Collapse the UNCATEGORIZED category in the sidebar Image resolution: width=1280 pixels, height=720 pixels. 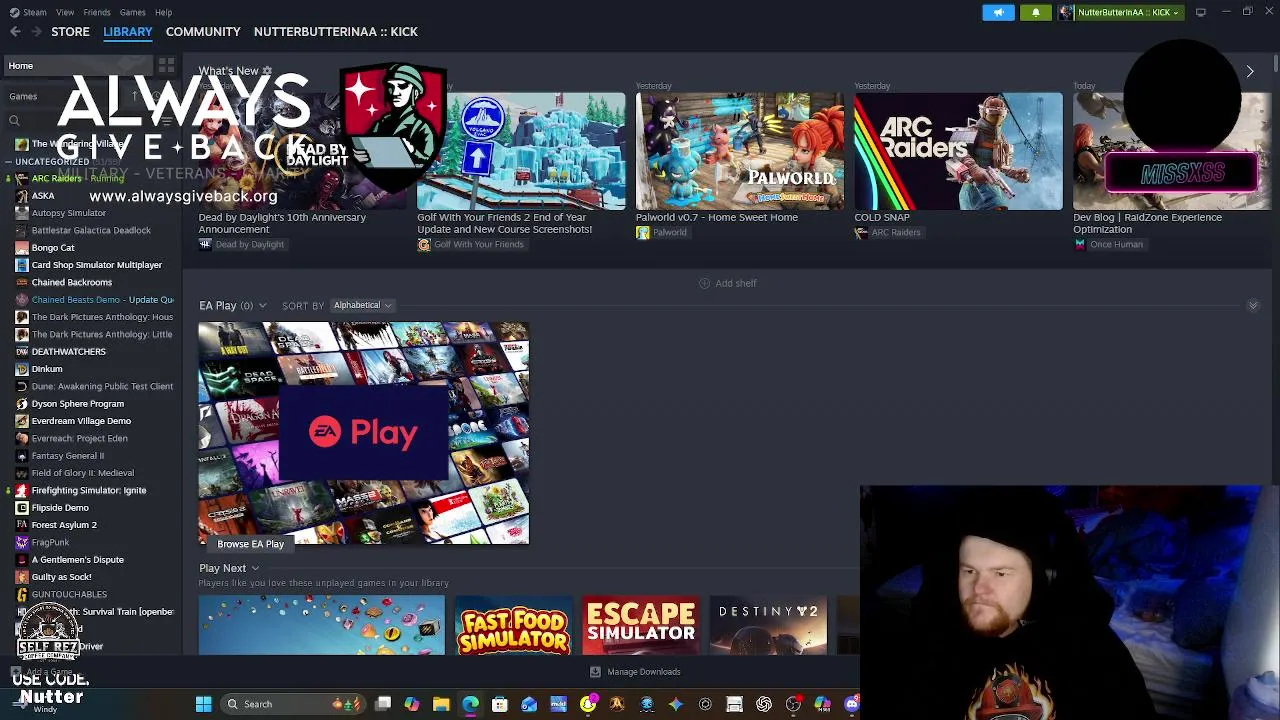[8, 162]
